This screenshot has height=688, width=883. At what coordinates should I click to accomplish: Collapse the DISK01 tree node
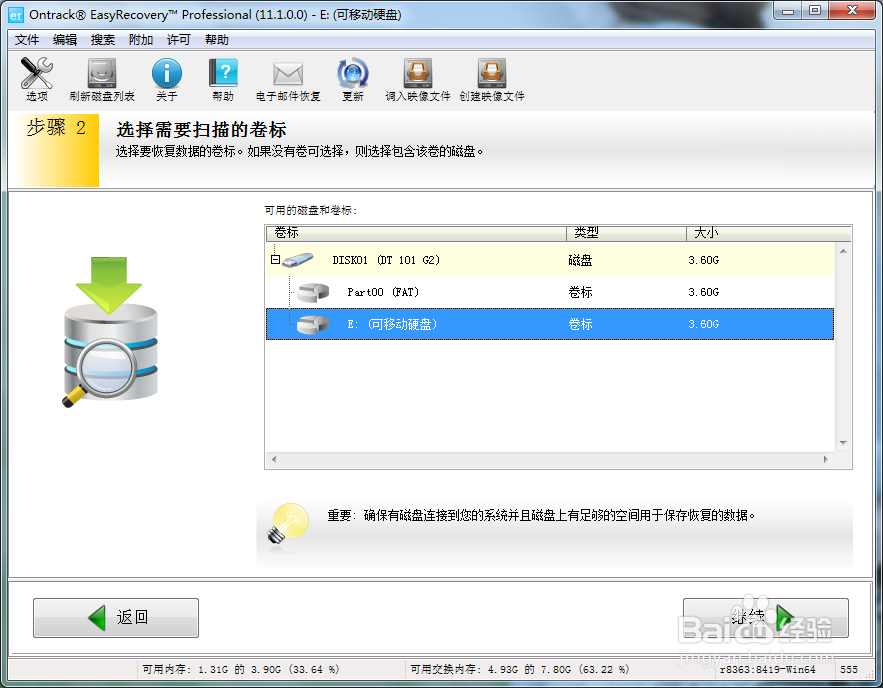pos(275,260)
